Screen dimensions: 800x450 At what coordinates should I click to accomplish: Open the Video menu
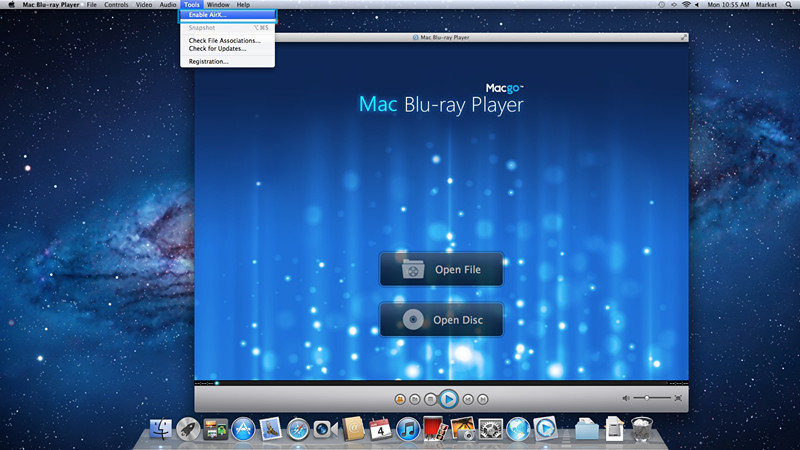tap(144, 5)
